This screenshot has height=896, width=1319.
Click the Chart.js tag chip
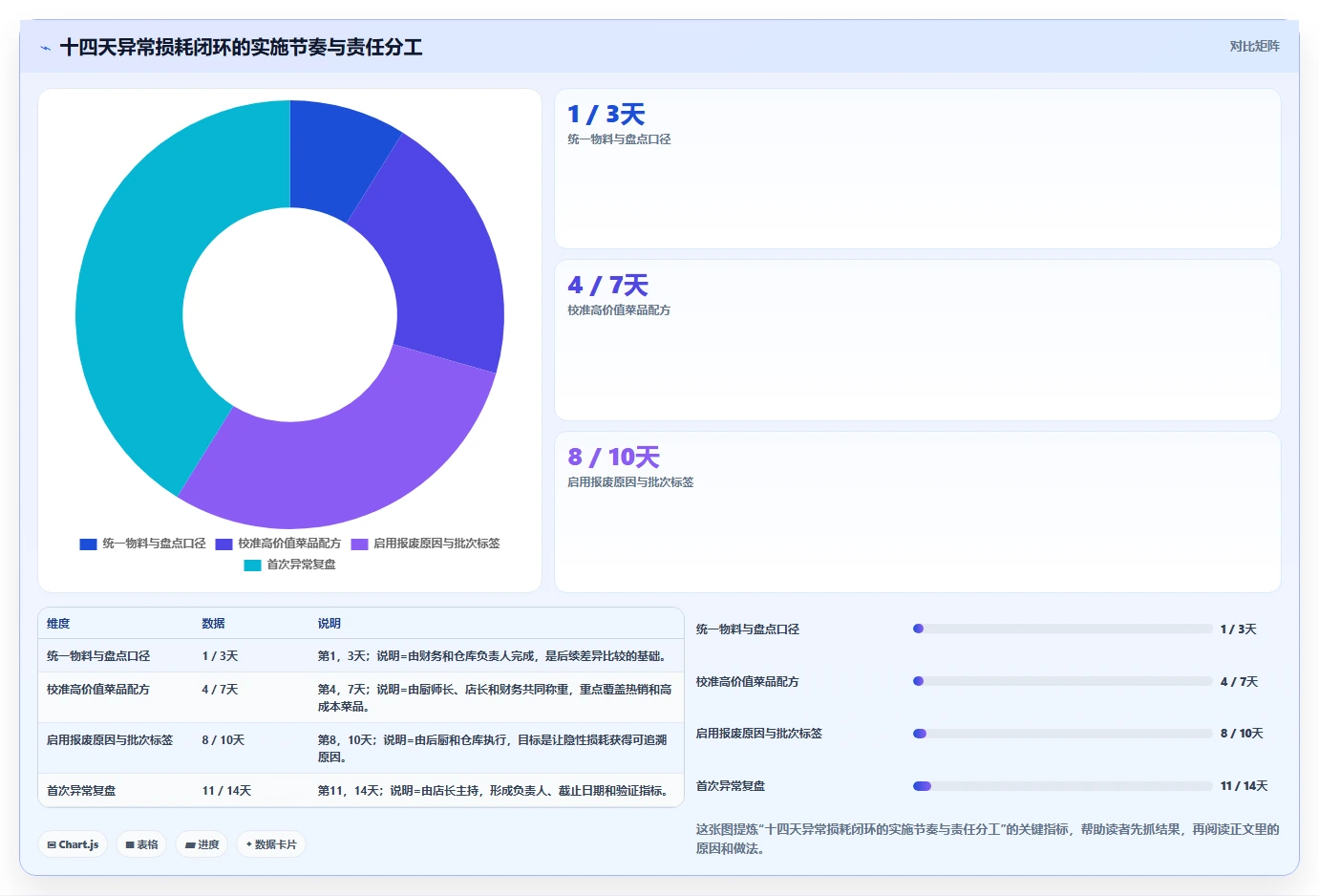click(x=73, y=844)
